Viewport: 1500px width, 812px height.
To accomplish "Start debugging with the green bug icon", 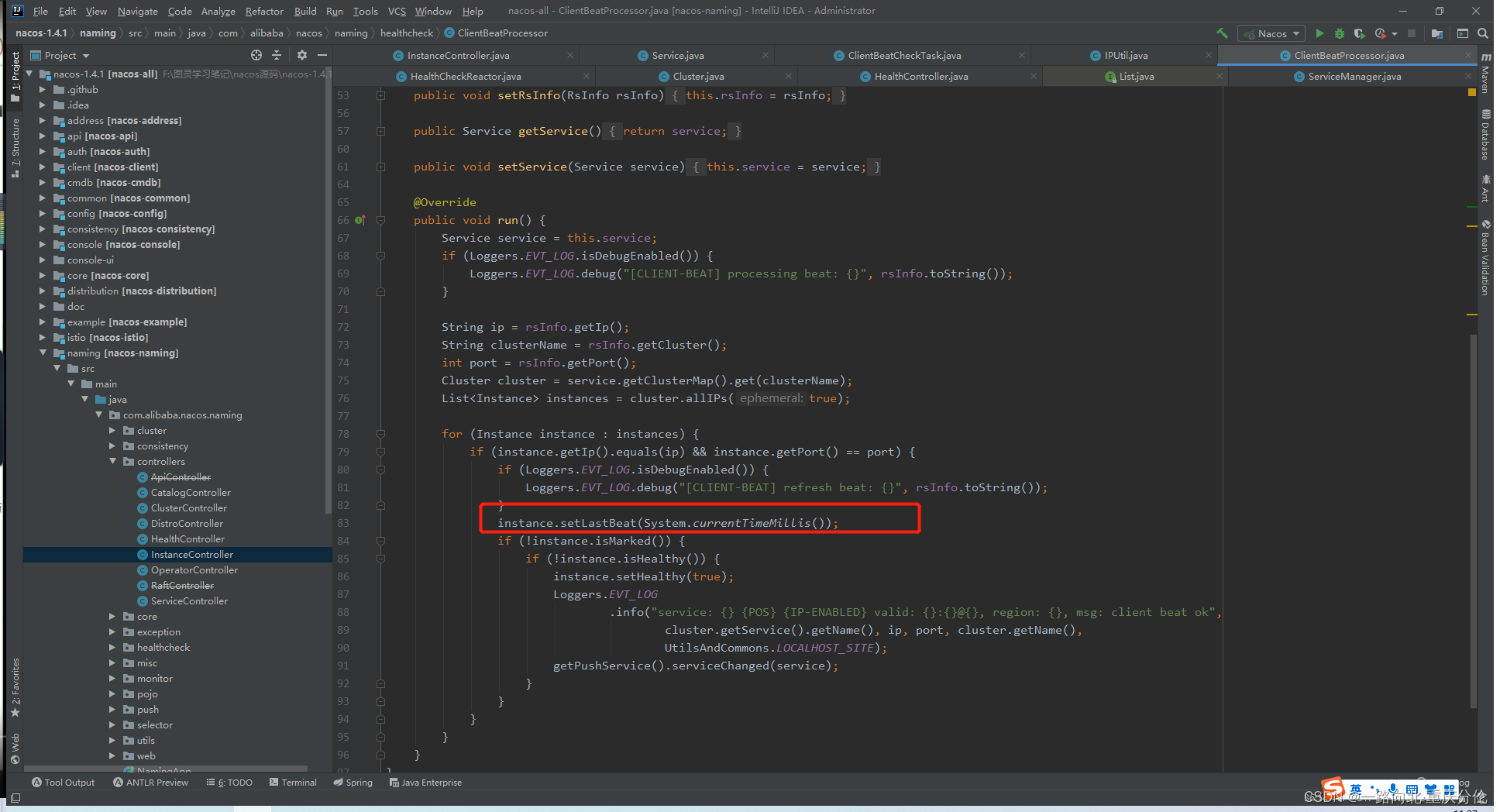I will click(x=1339, y=33).
